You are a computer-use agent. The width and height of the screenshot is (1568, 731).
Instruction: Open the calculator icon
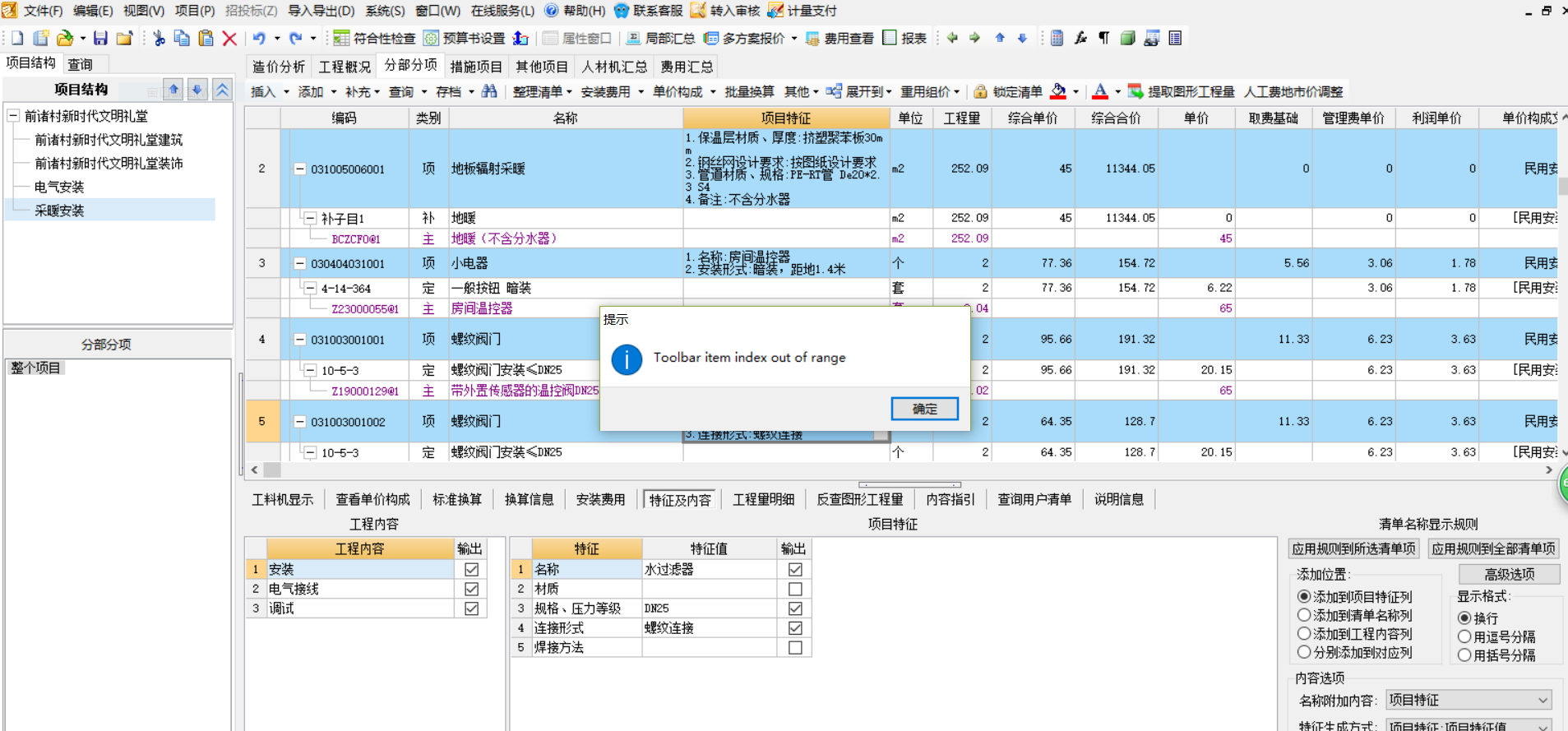click(x=1057, y=38)
